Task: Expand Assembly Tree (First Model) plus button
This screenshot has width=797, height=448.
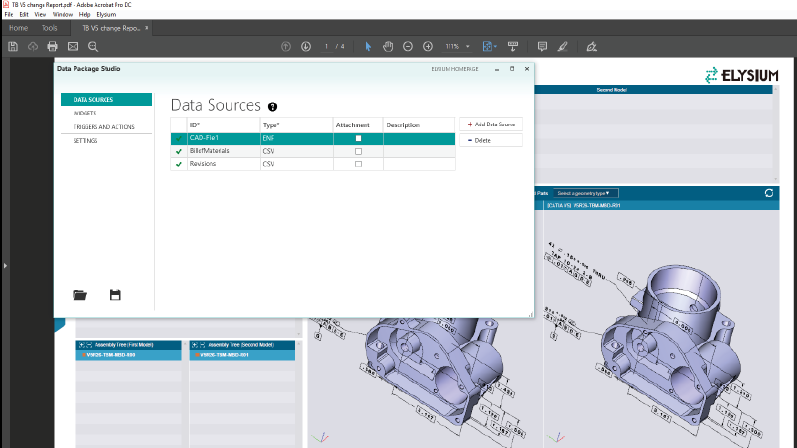Action: [80, 344]
